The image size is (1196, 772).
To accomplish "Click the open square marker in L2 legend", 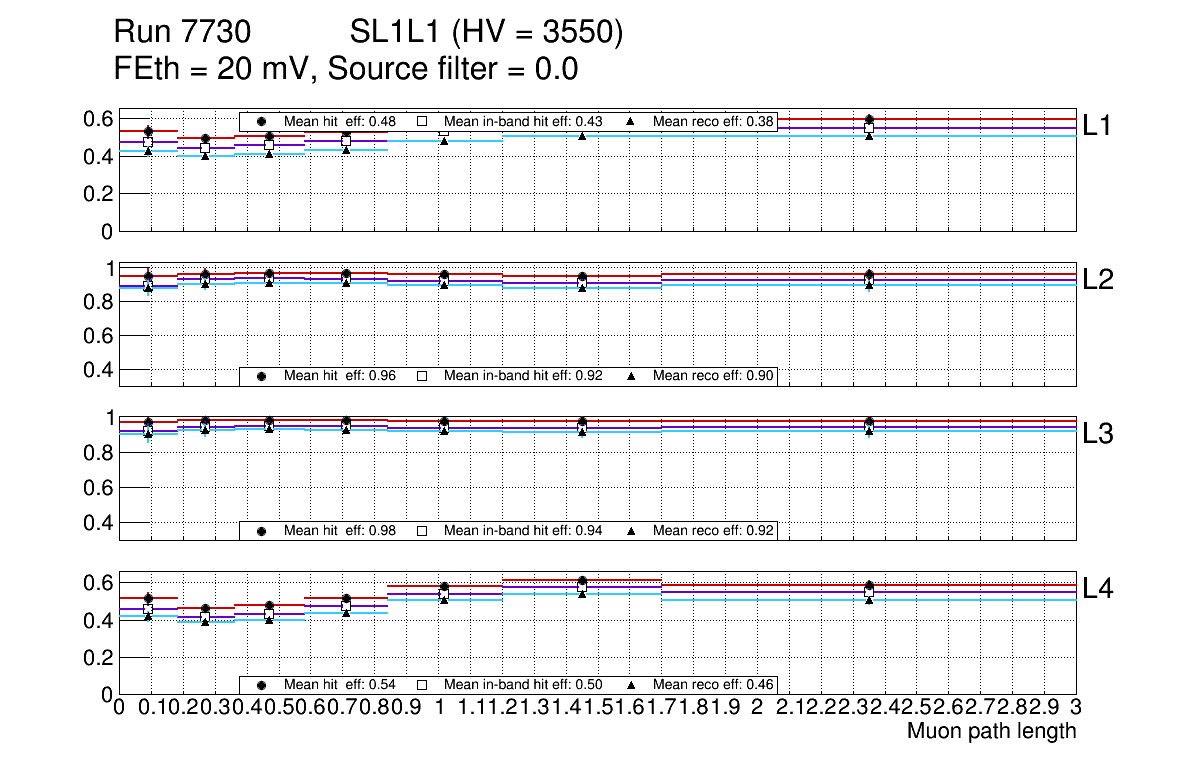I will click(x=422, y=376).
